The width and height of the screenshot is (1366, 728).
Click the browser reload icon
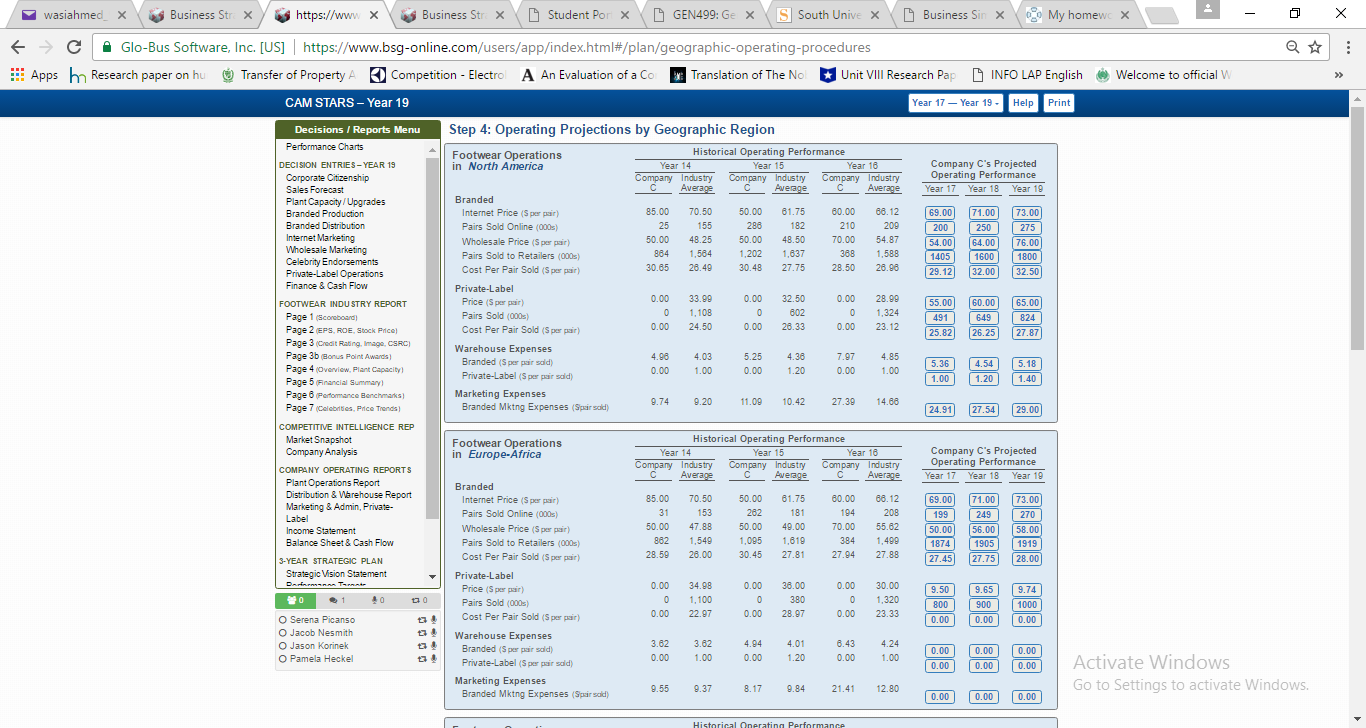(x=74, y=46)
